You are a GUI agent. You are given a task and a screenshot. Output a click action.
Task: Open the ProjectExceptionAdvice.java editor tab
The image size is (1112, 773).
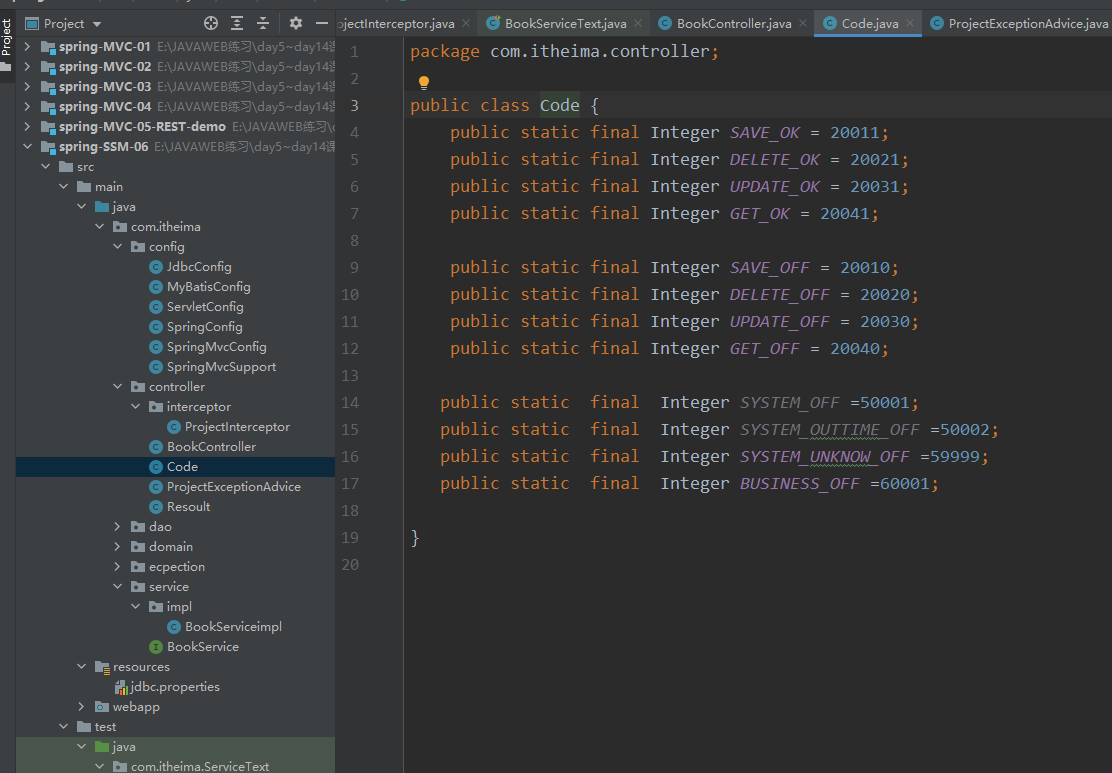[1027, 23]
